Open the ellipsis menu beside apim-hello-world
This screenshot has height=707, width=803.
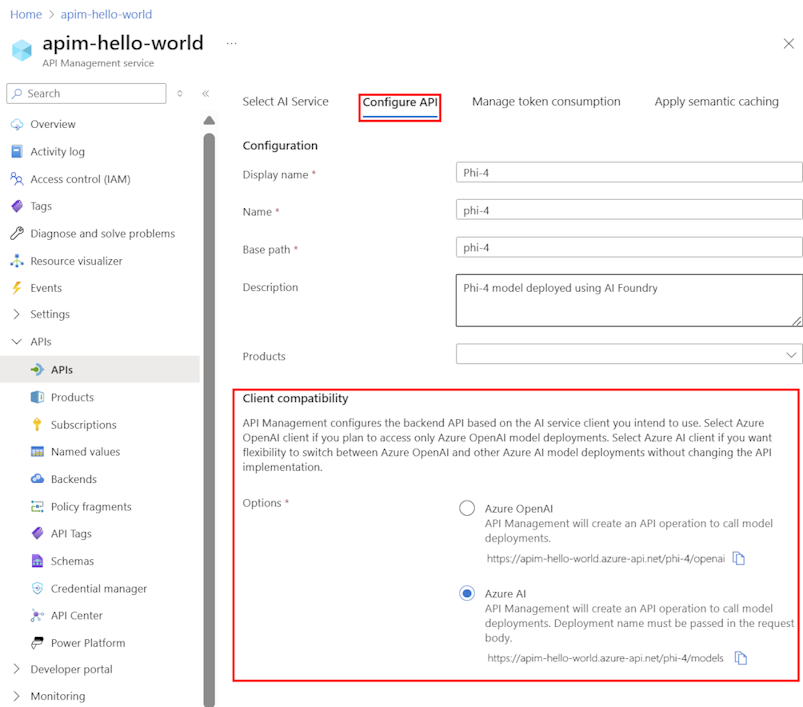231,43
